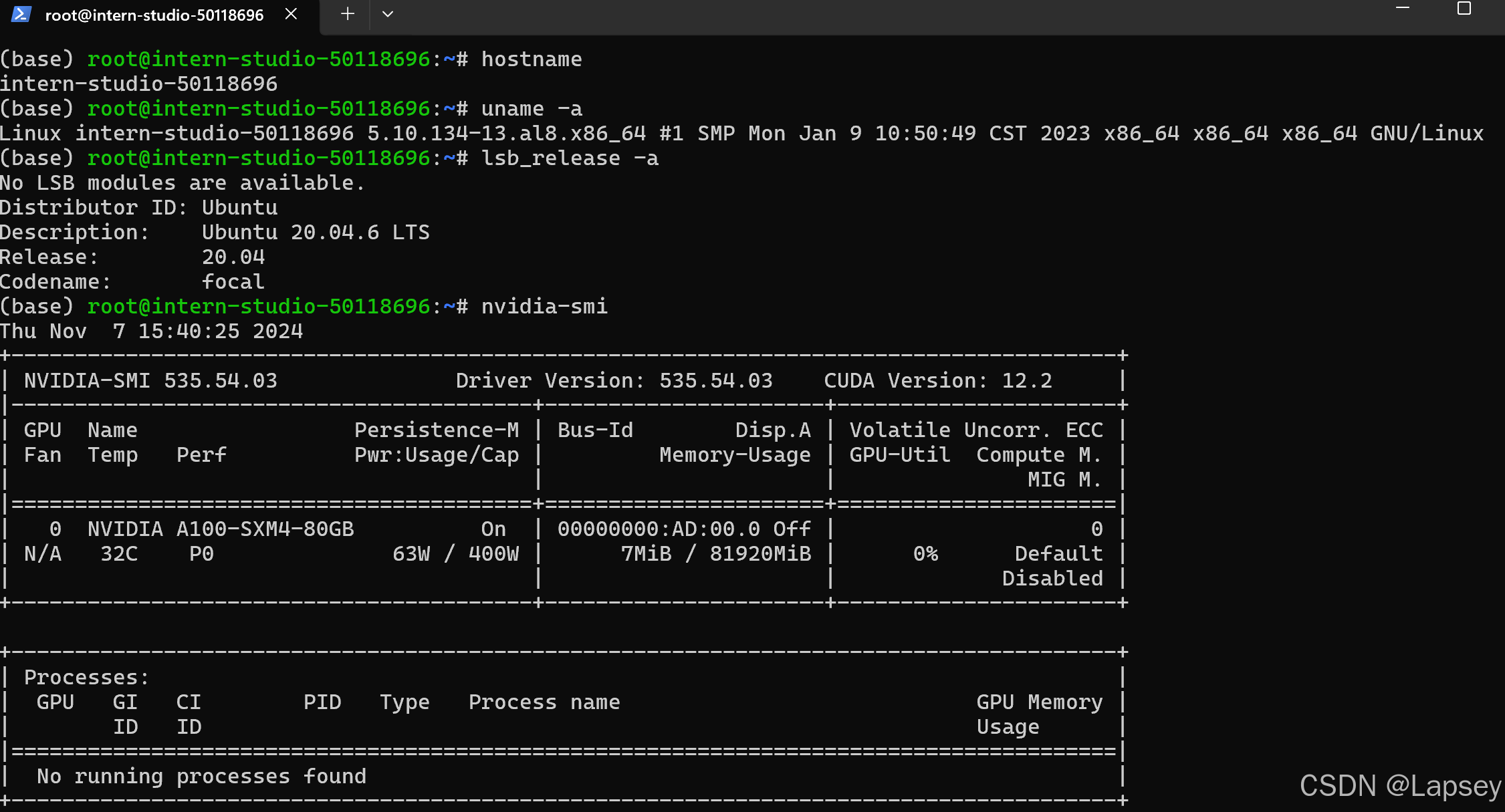1505x812 pixels.
Task: Click the No running processes found line
Action: [201, 777]
